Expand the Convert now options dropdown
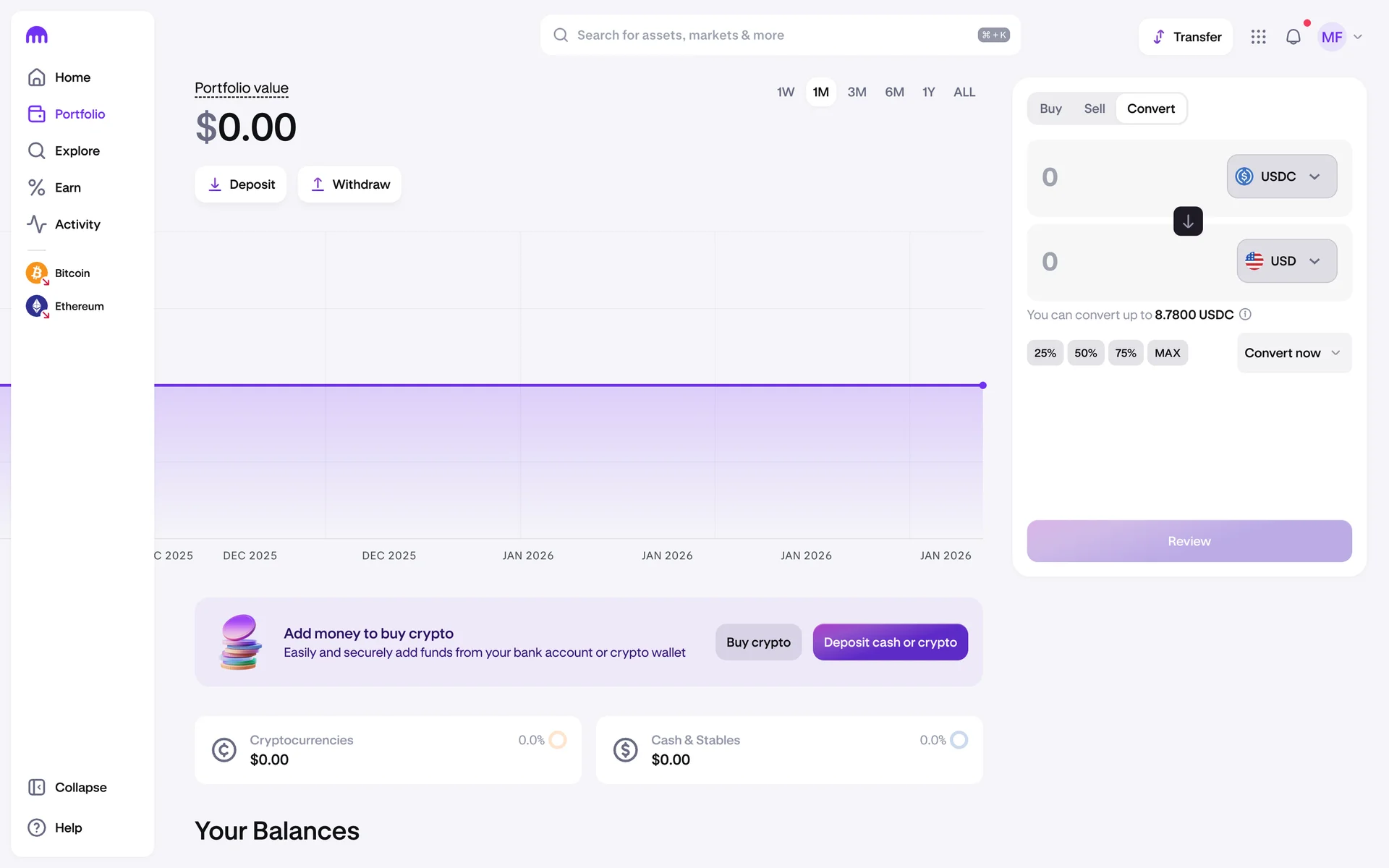The width and height of the screenshot is (1389, 868). pos(1293,353)
